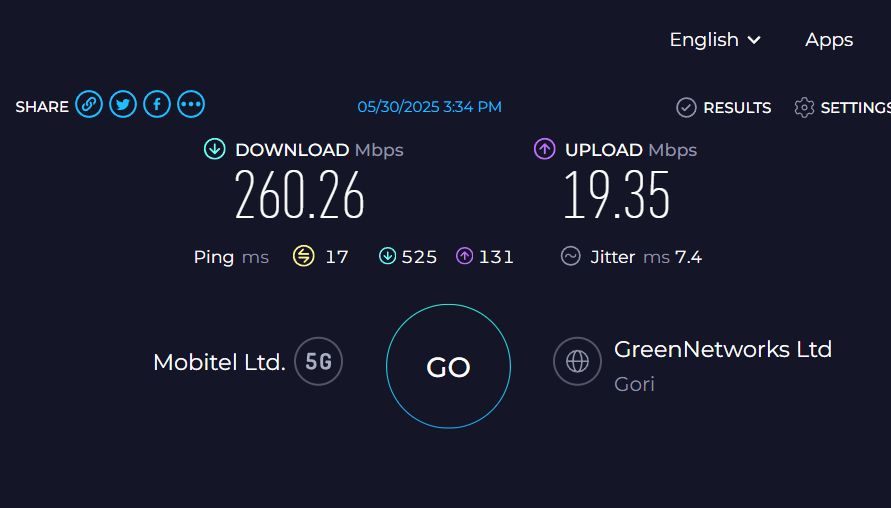
Task: Select GreenNetworks Ltd server name
Action: coord(723,349)
